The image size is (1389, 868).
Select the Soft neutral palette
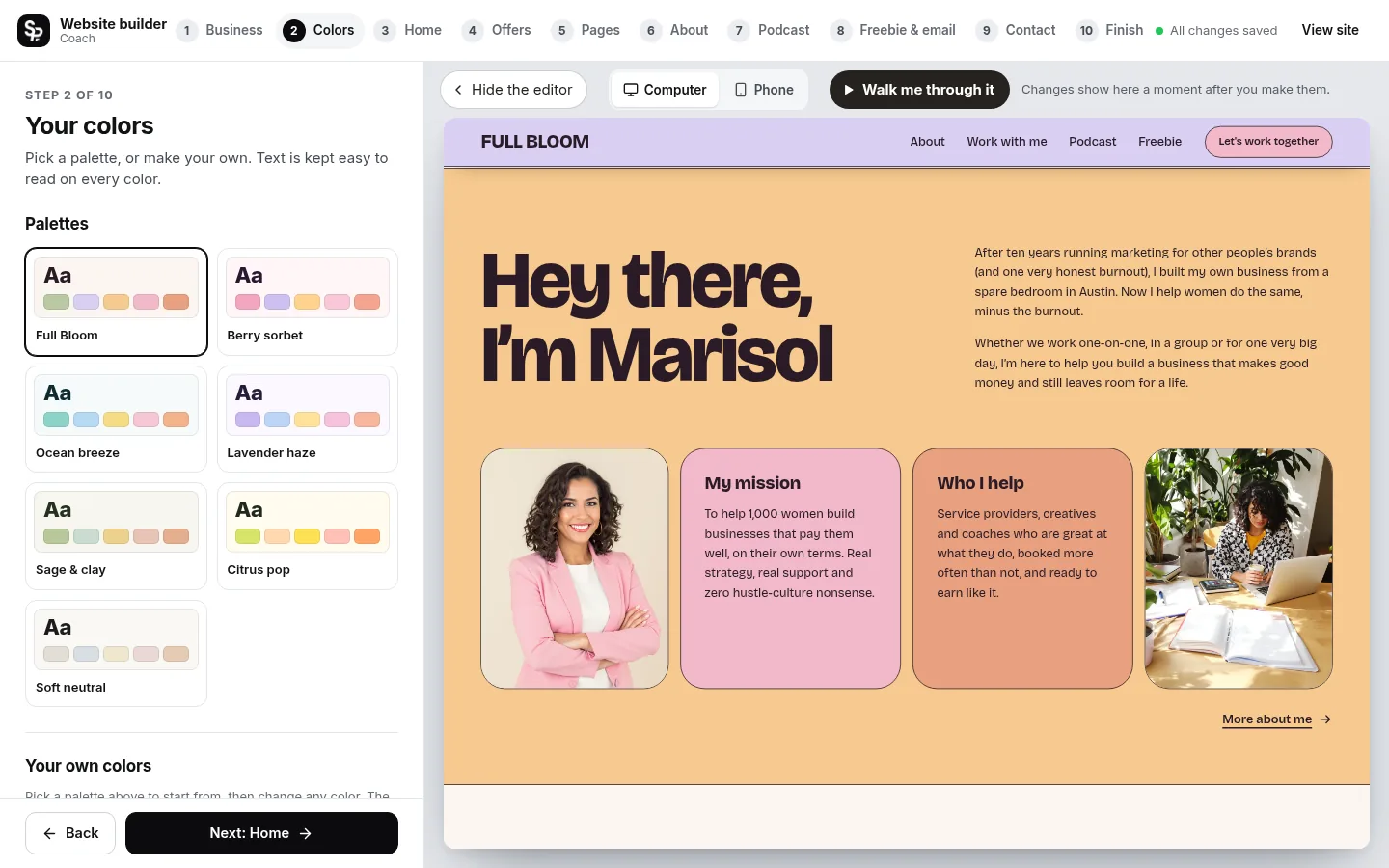click(116, 653)
